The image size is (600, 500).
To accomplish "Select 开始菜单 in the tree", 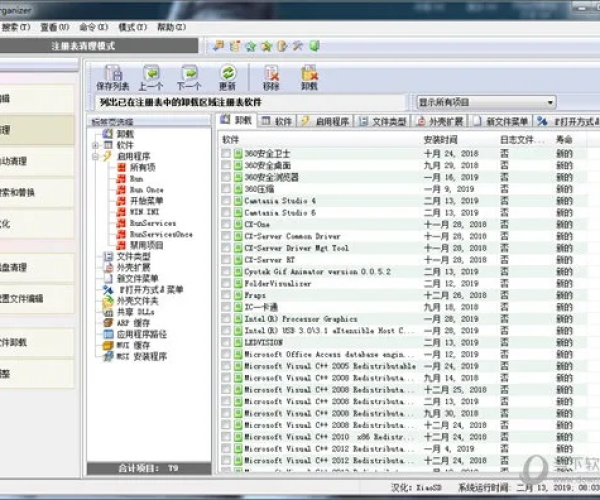I will 146,201.
